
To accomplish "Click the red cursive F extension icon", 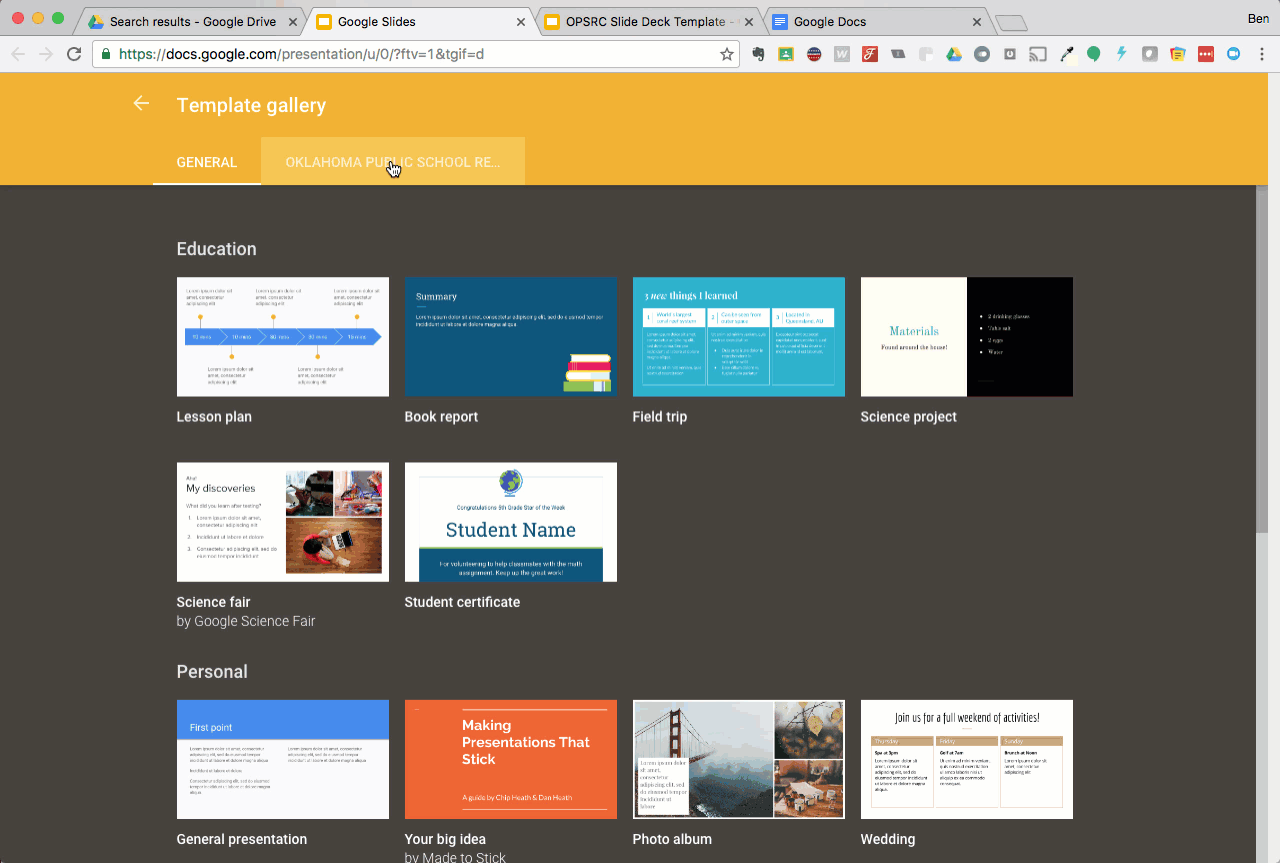I will [870, 54].
